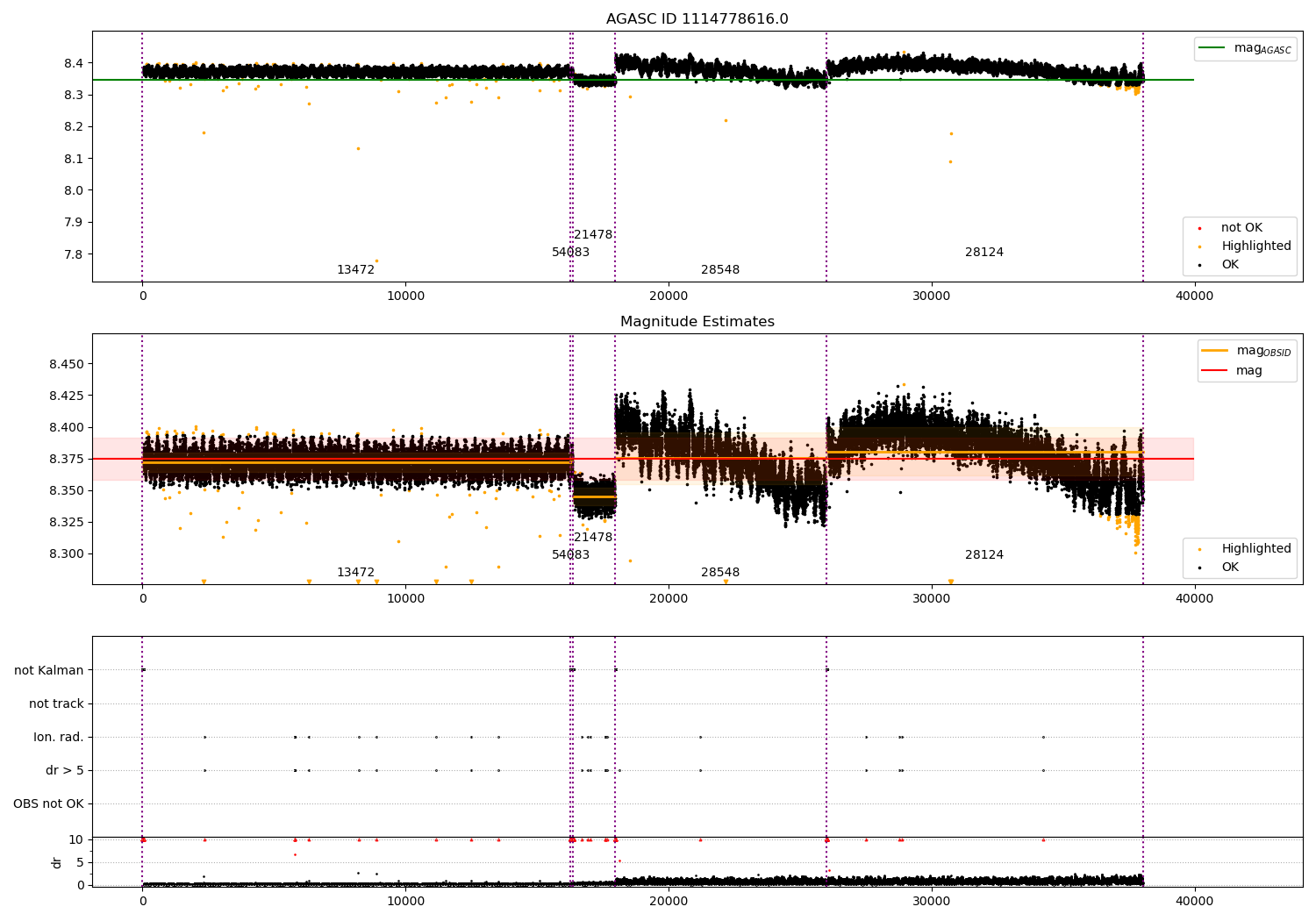
Task: Click 'OK' legend entry in the AGASC ID plot
Action: [1230, 265]
